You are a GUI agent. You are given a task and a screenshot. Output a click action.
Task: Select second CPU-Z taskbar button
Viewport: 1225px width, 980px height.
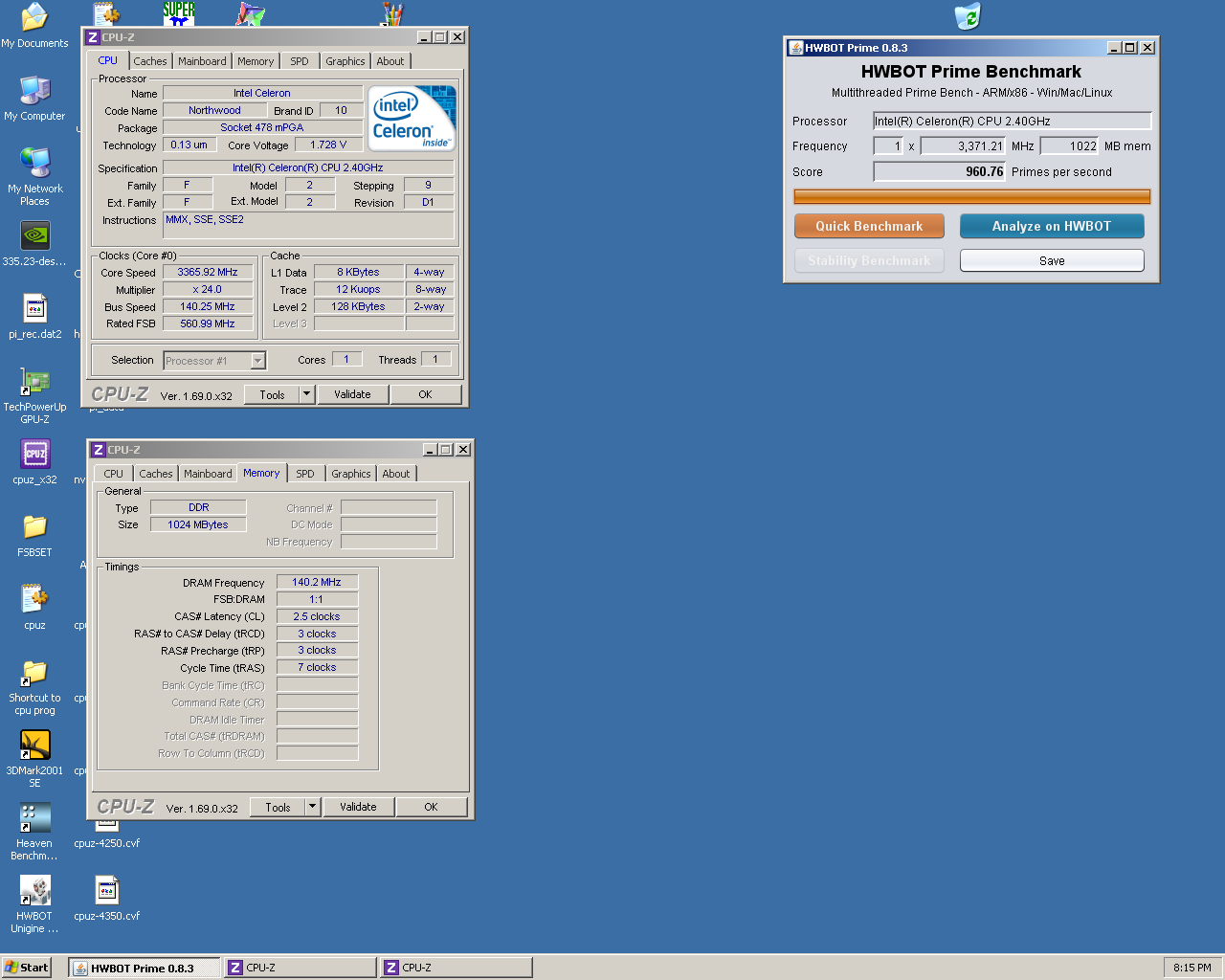tap(456, 968)
